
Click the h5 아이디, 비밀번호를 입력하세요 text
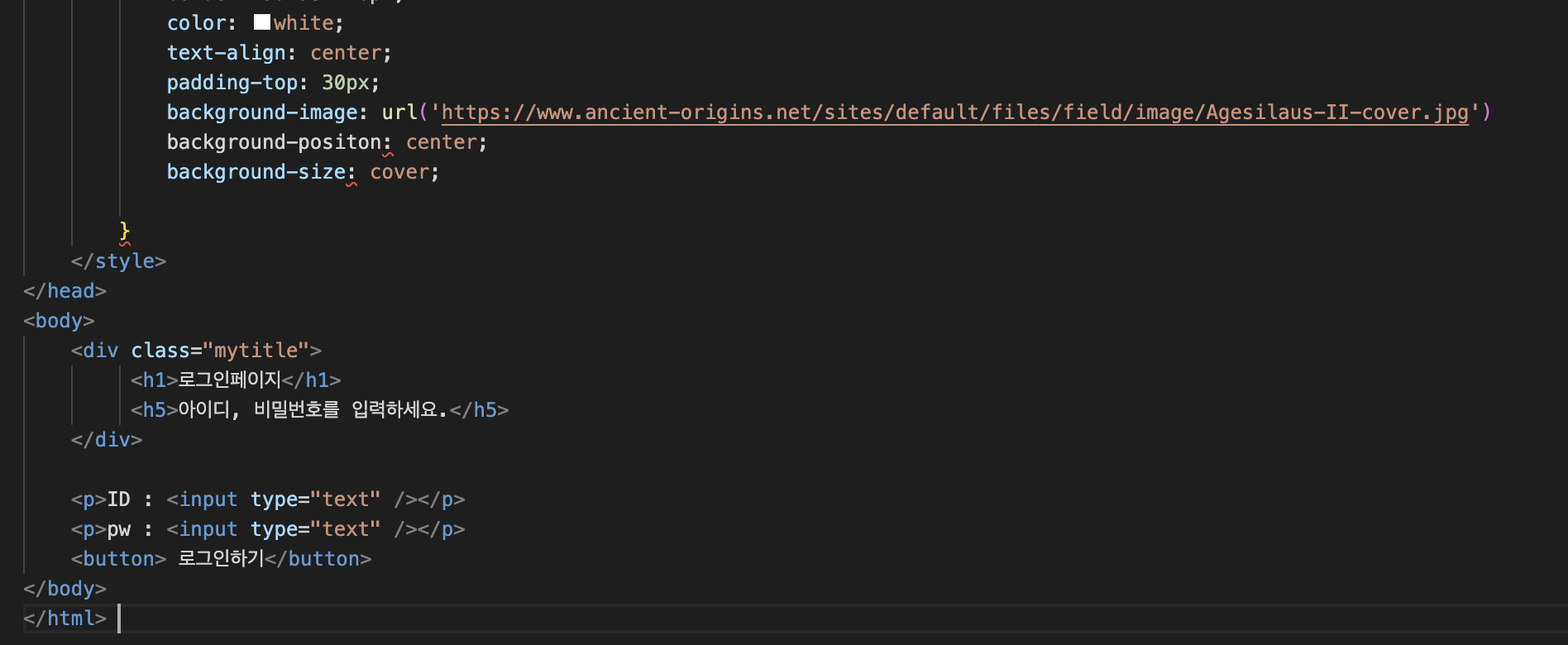313,410
